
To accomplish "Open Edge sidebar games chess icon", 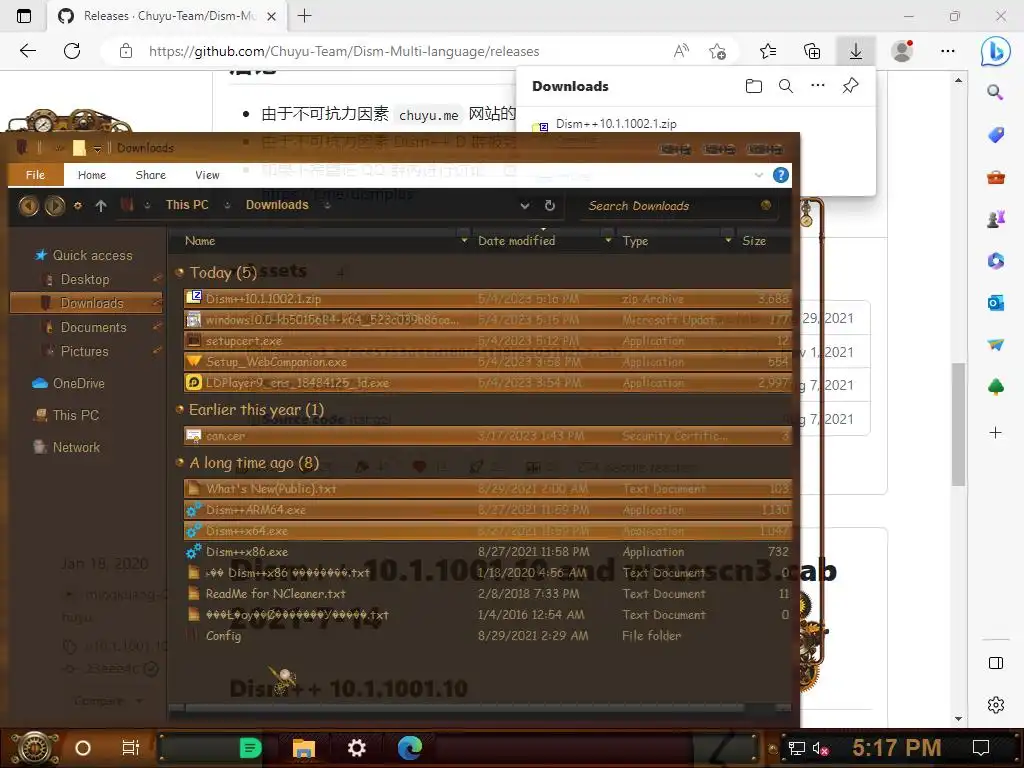I will [995, 219].
